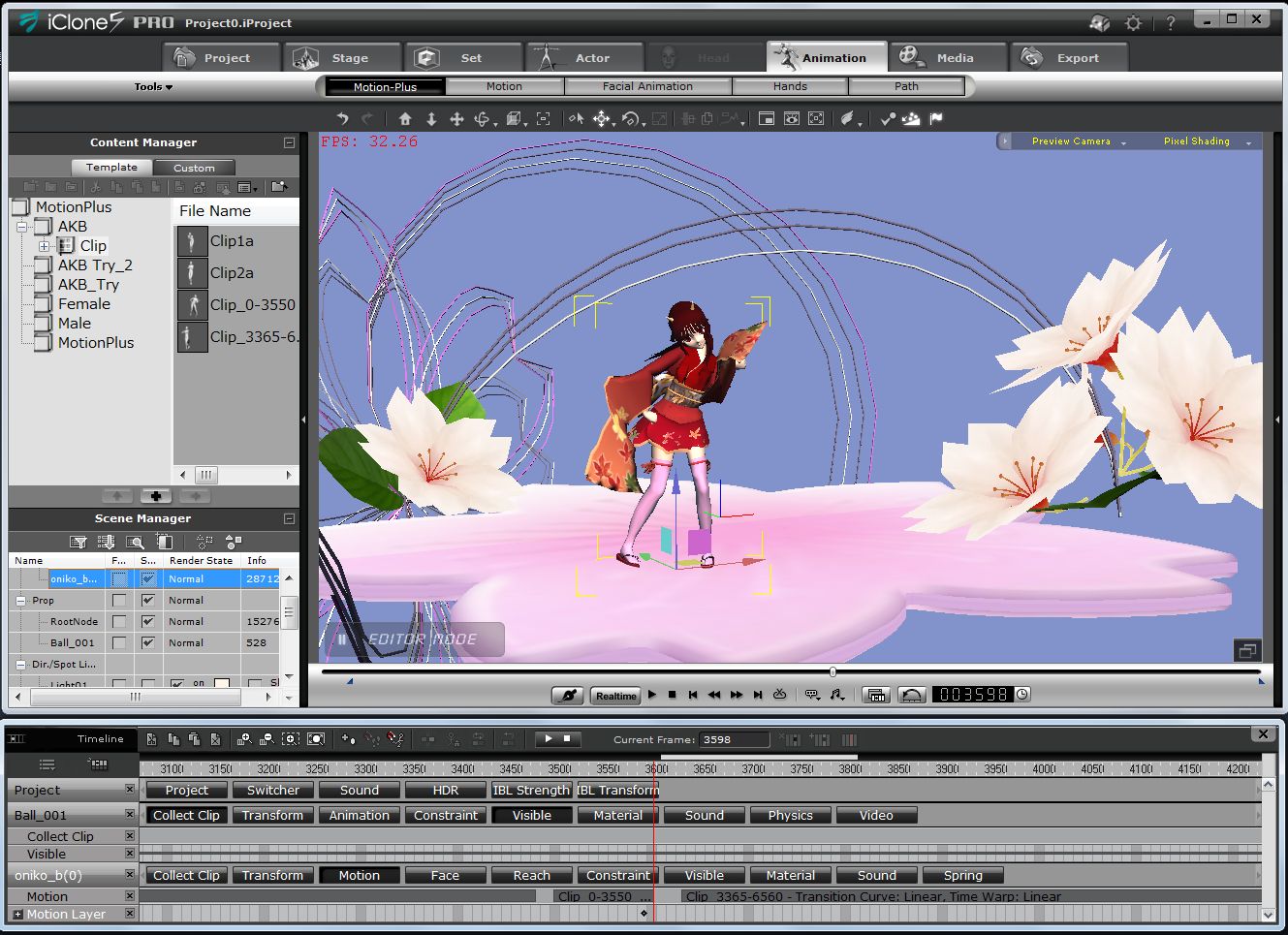Click the Content Manager horizontal scrollbar
The height and width of the screenshot is (935, 1288).
(236, 475)
